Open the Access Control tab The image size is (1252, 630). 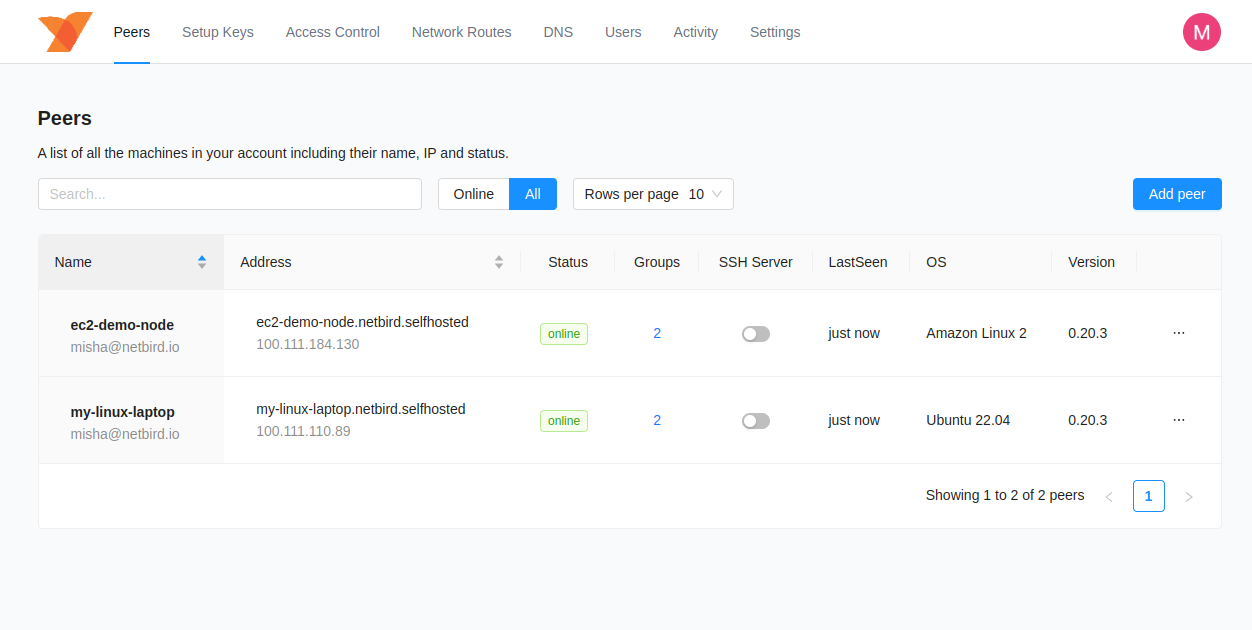pos(332,32)
